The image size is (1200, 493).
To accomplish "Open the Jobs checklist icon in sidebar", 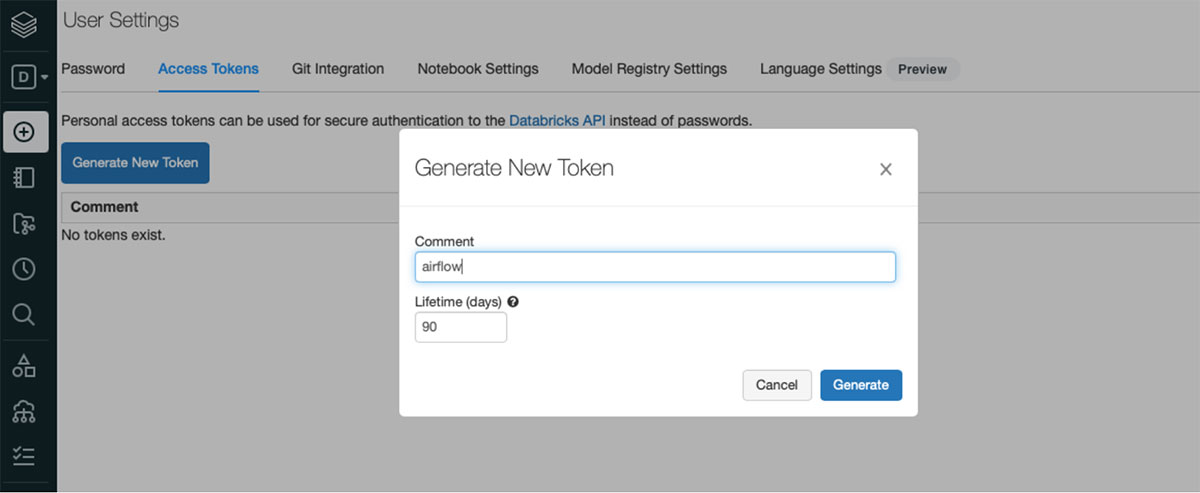I will (25, 456).
